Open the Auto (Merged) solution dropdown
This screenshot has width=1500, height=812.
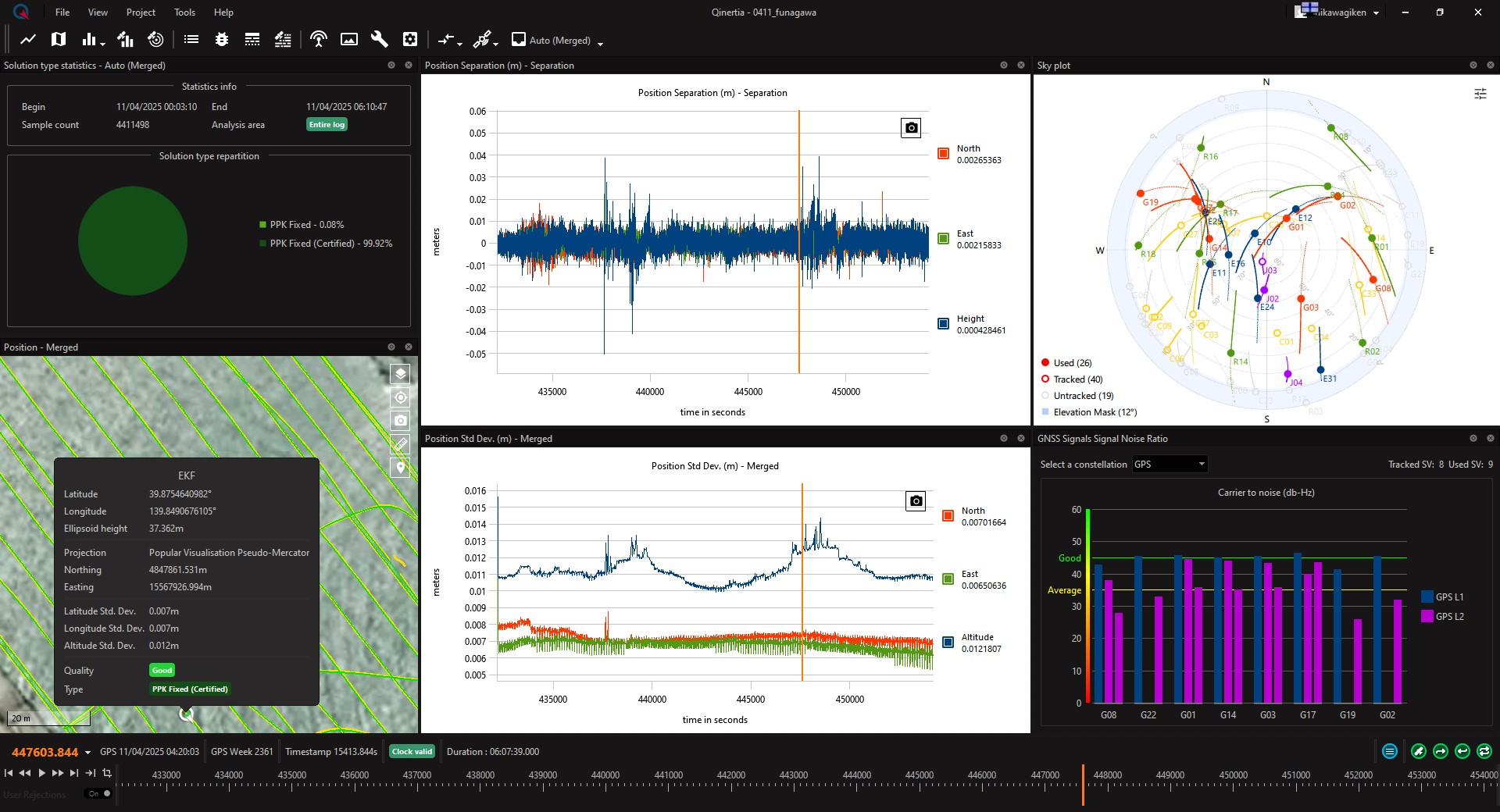pos(558,40)
